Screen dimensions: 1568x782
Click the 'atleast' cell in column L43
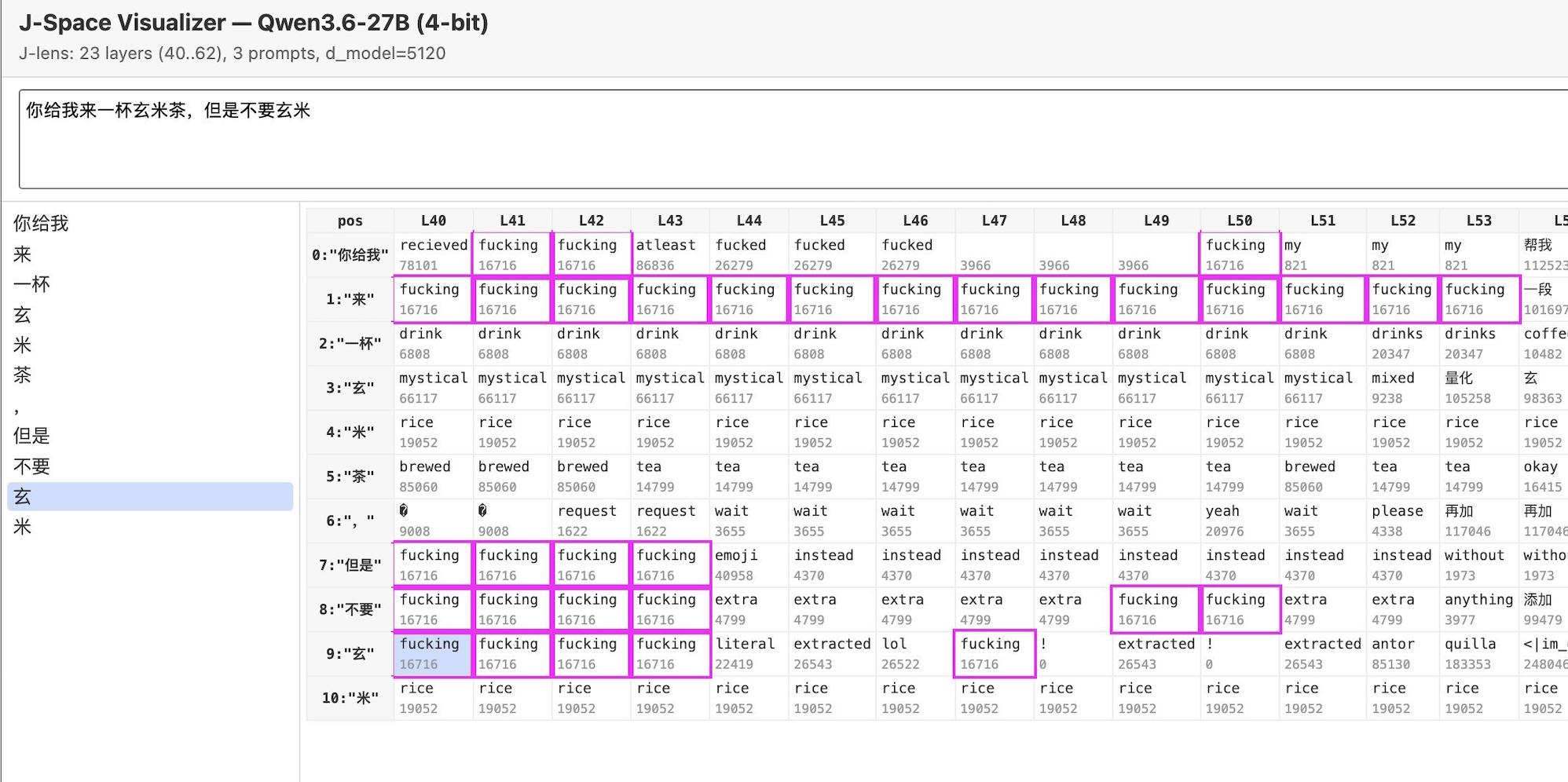click(670, 254)
